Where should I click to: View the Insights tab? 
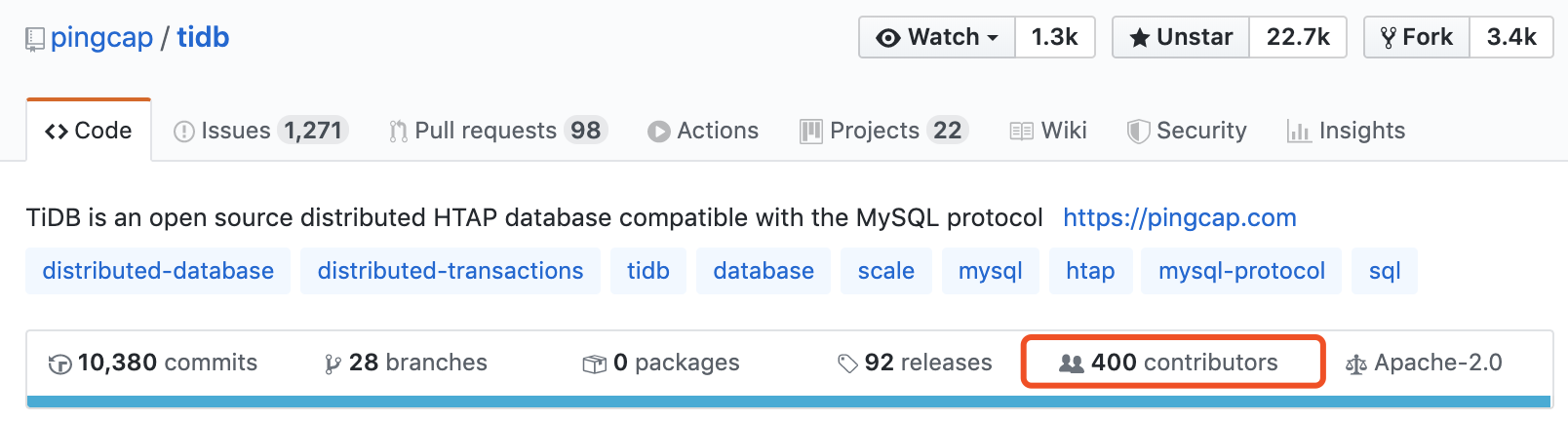coord(1347,131)
